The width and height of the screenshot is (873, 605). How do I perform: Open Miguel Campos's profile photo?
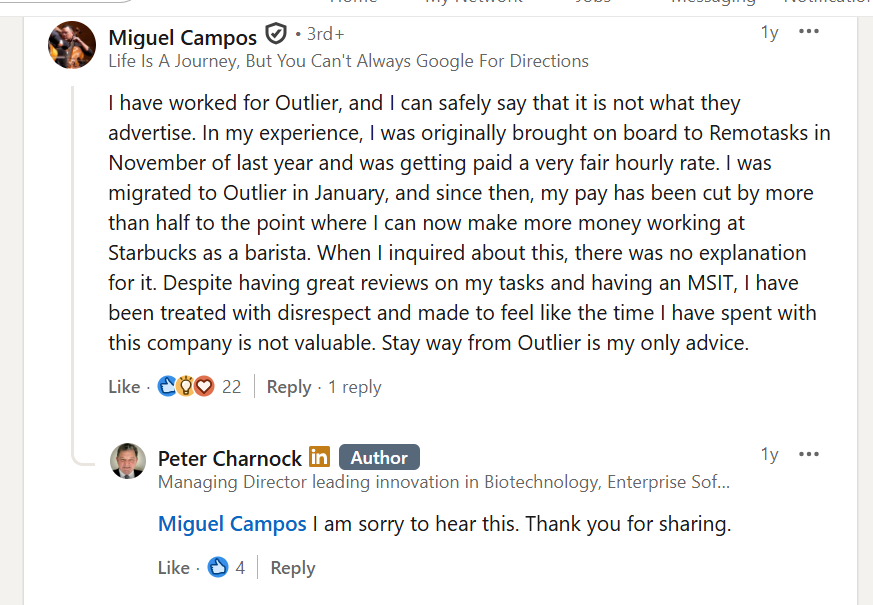pyautogui.click(x=72, y=45)
